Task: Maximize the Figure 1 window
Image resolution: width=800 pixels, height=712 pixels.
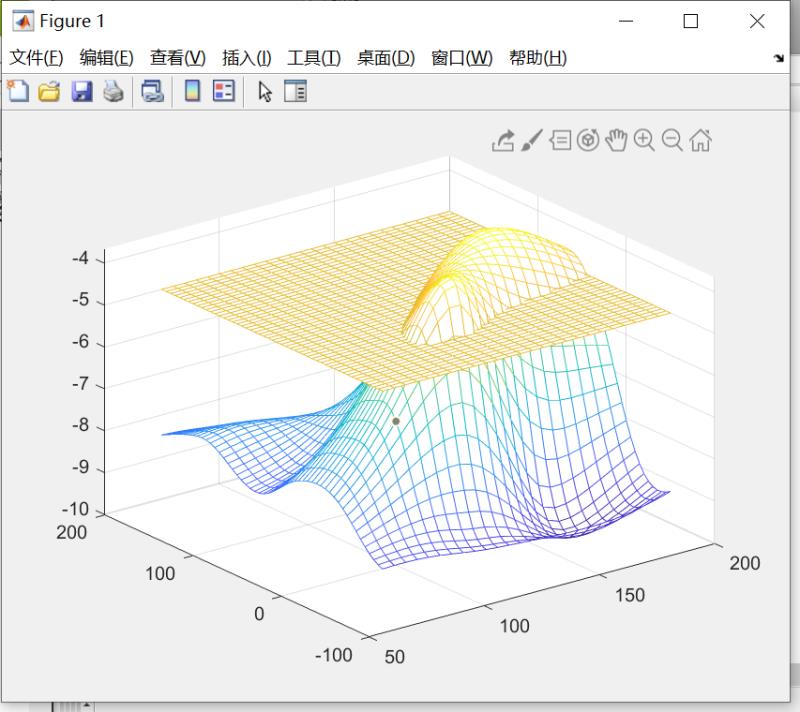Action: coord(691,21)
